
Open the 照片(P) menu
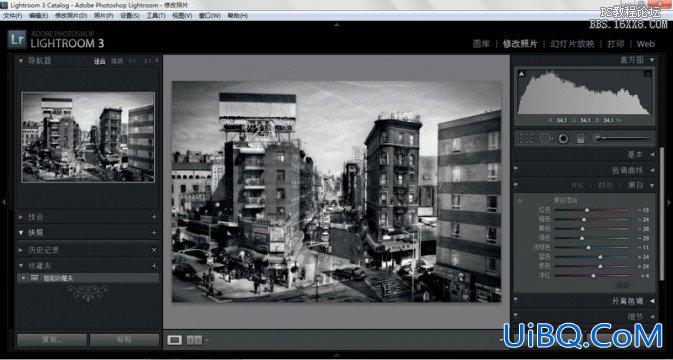click(103, 15)
